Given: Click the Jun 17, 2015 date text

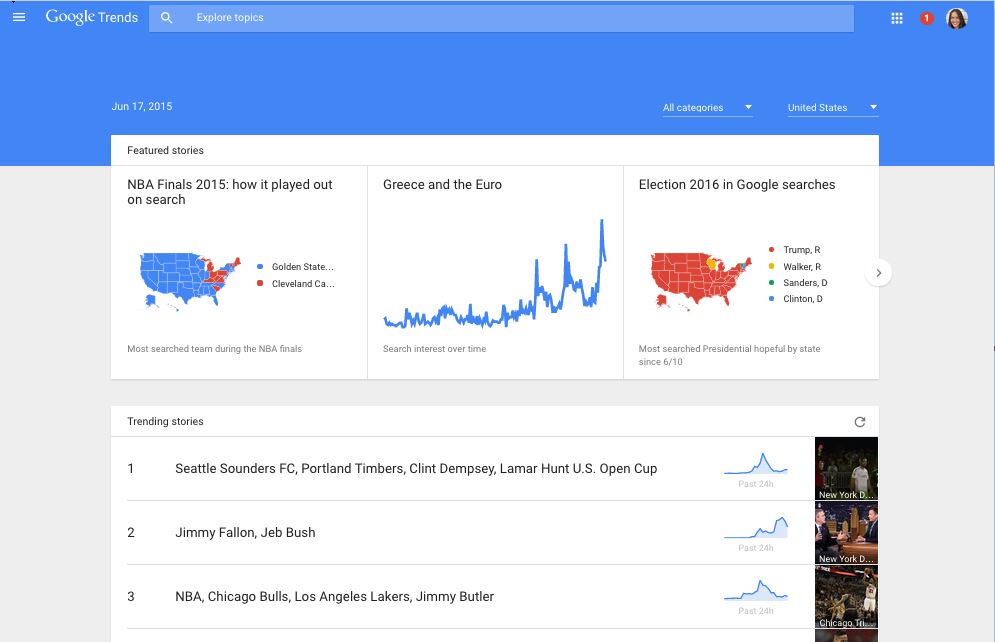Looking at the screenshot, I should (142, 107).
